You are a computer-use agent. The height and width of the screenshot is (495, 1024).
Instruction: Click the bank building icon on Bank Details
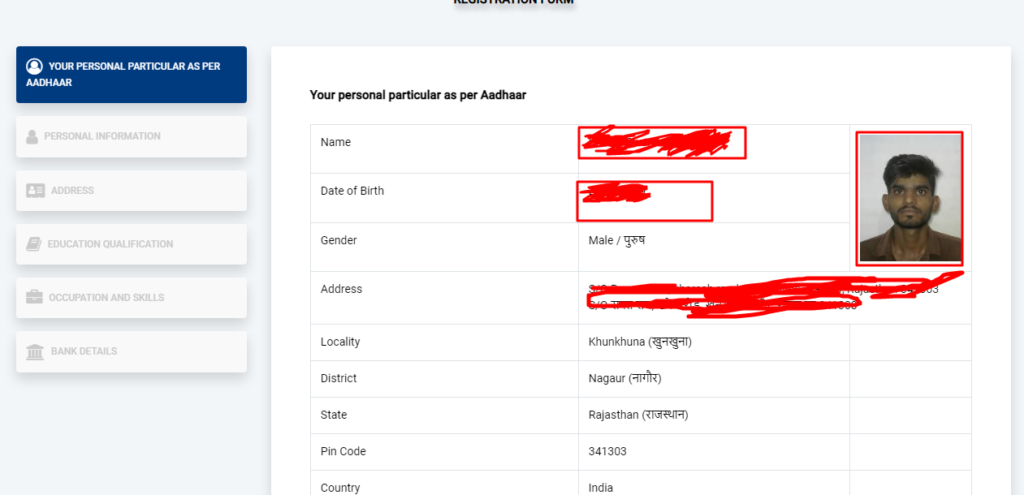[x=35, y=351]
